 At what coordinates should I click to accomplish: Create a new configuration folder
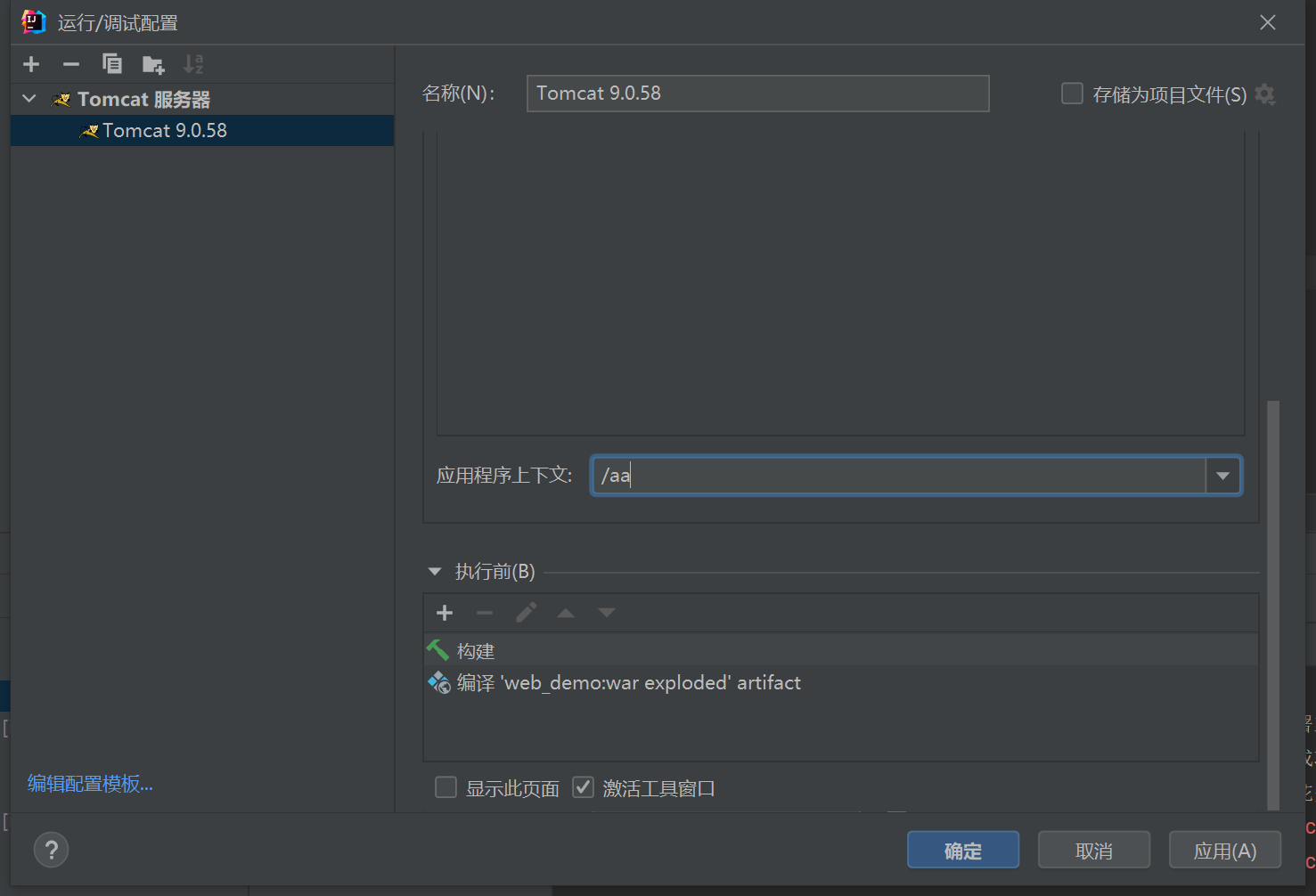[153, 64]
